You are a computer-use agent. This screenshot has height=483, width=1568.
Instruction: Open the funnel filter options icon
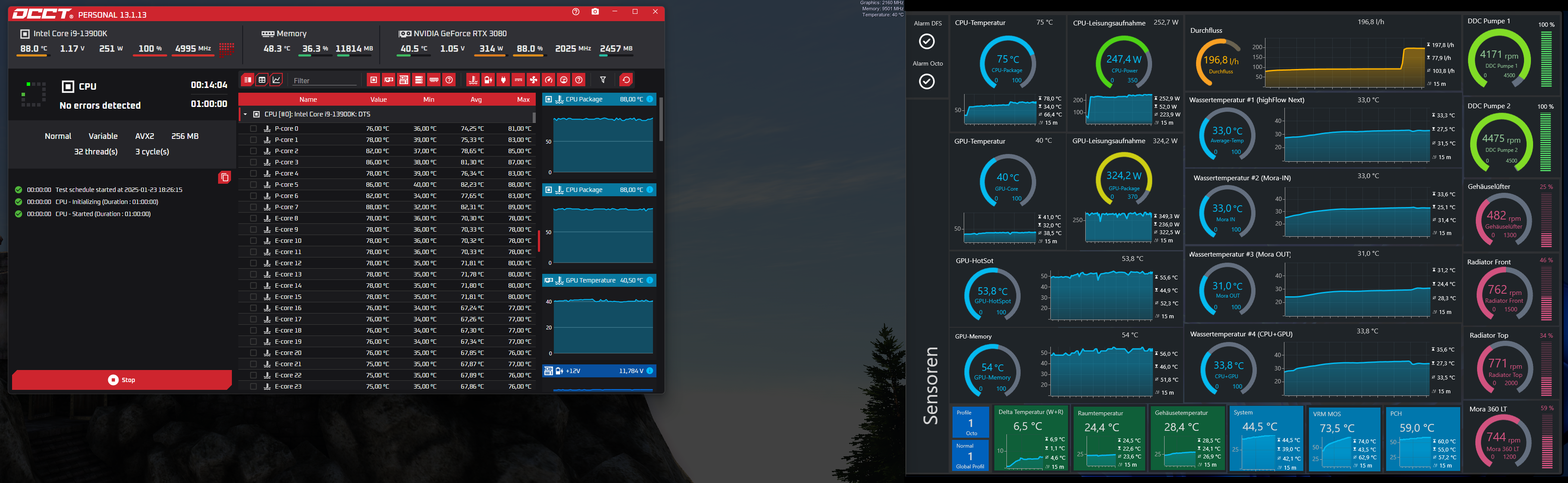click(x=603, y=80)
